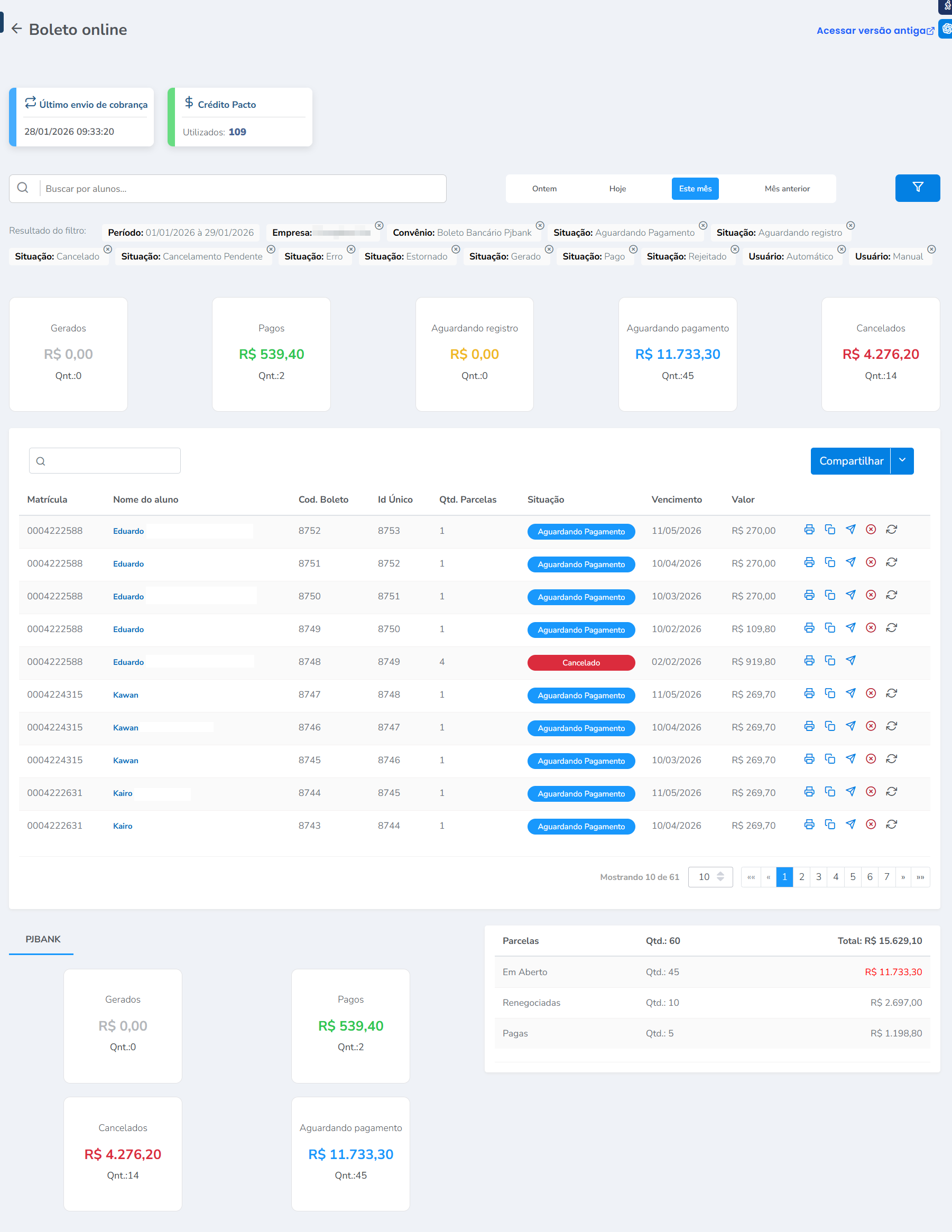952x1232 pixels.
Task: Jump to page 4 in pagination
Action: point(835,877)
